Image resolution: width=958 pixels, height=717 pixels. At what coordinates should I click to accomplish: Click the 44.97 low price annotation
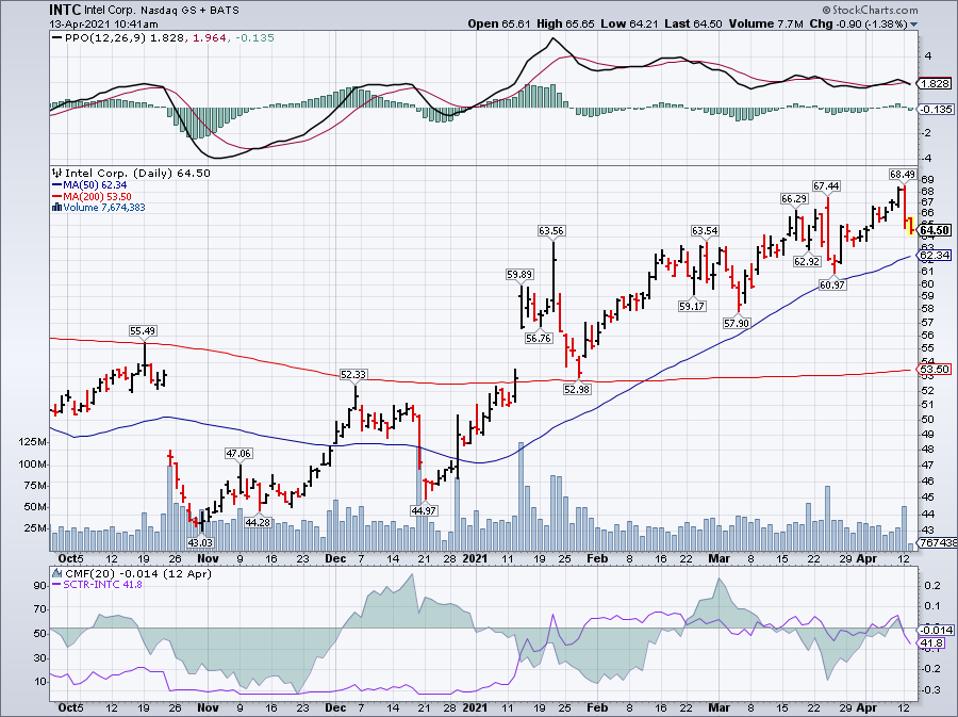[423, 511]
